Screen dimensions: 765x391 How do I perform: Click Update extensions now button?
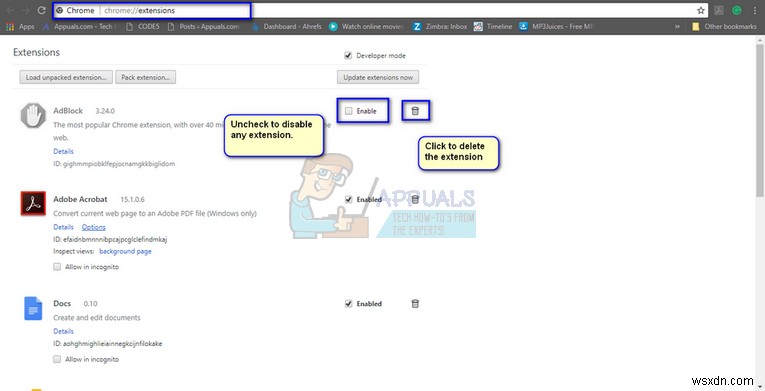pos(378,77)
